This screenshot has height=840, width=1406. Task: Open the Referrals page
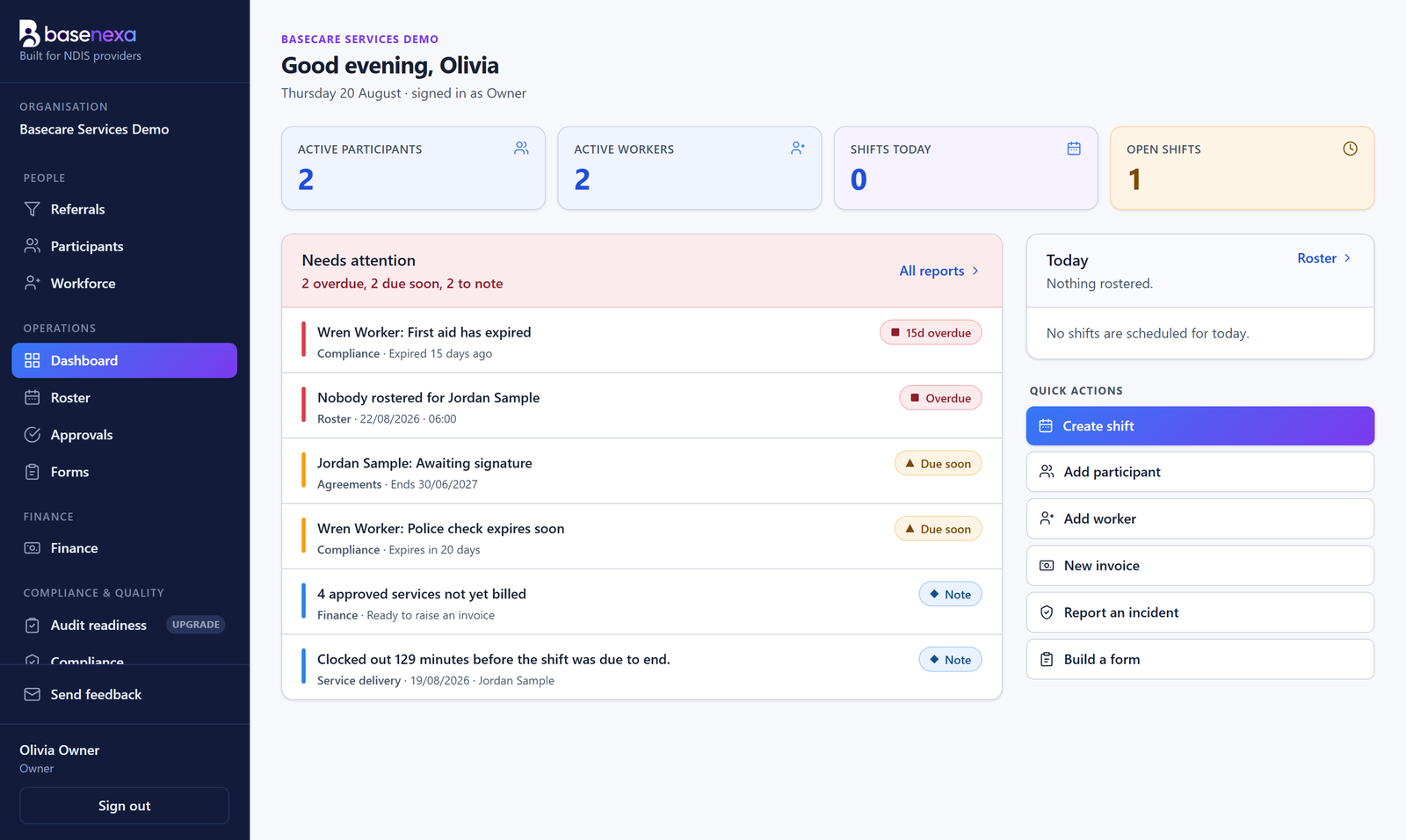(124, 209)
